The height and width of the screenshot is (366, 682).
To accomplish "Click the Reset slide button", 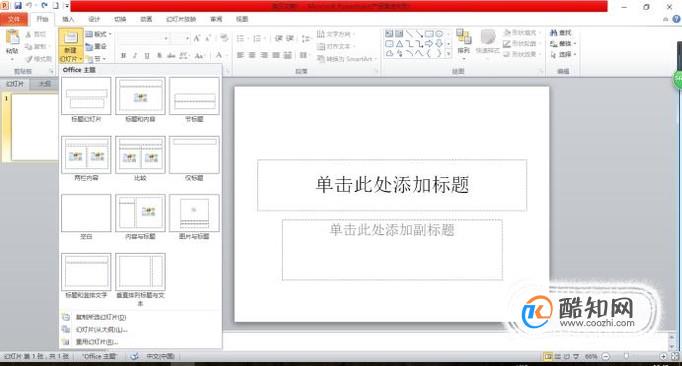I will coord(97,47).
